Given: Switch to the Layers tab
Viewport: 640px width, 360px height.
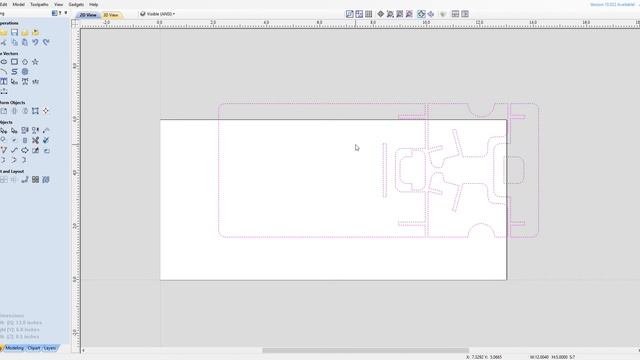Looking at the screenshot, I should pyautogui.click(x=50, y=348).
